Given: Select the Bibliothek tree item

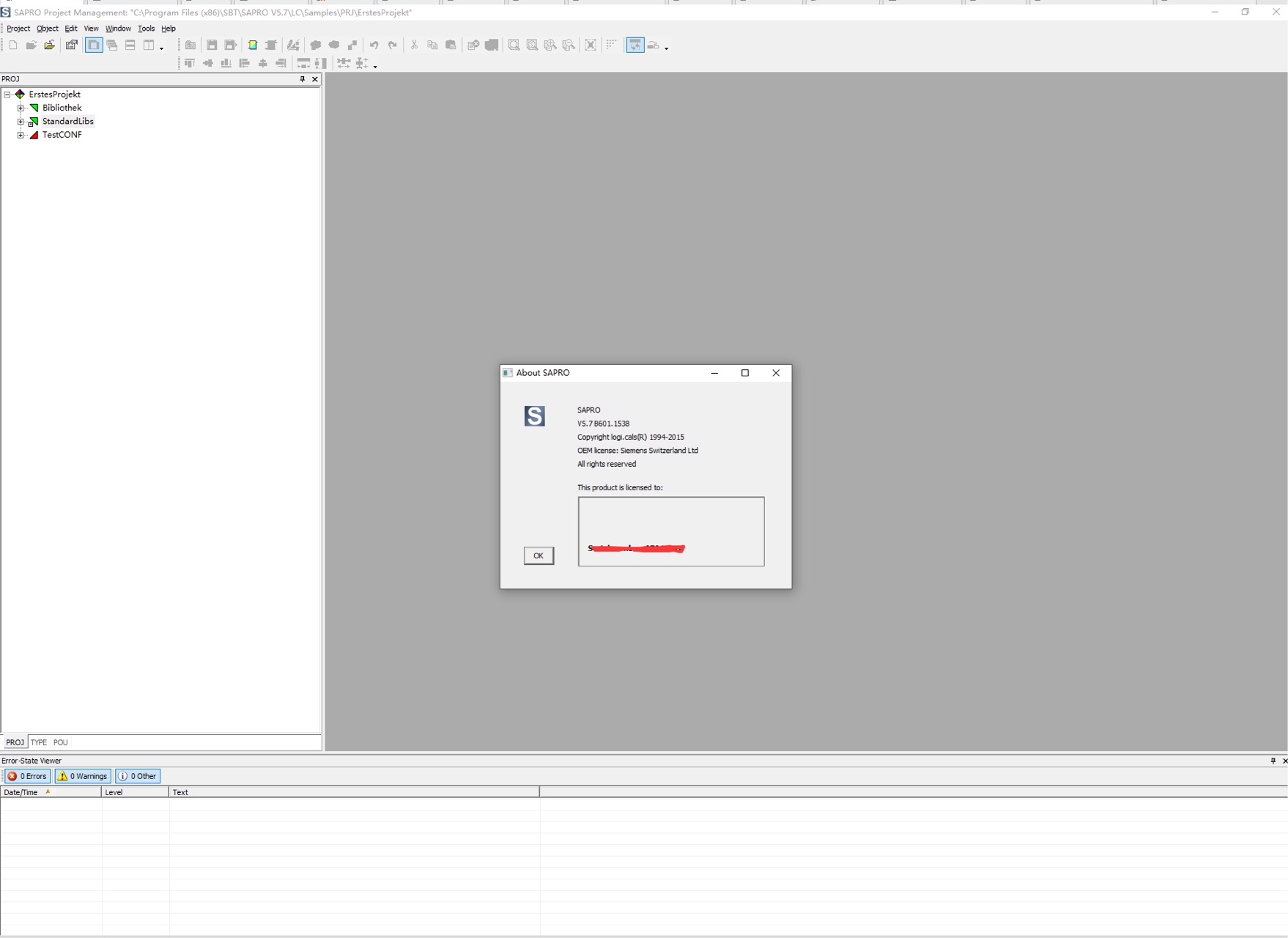Looking at the screenshot, I should (x=62, y=108).
